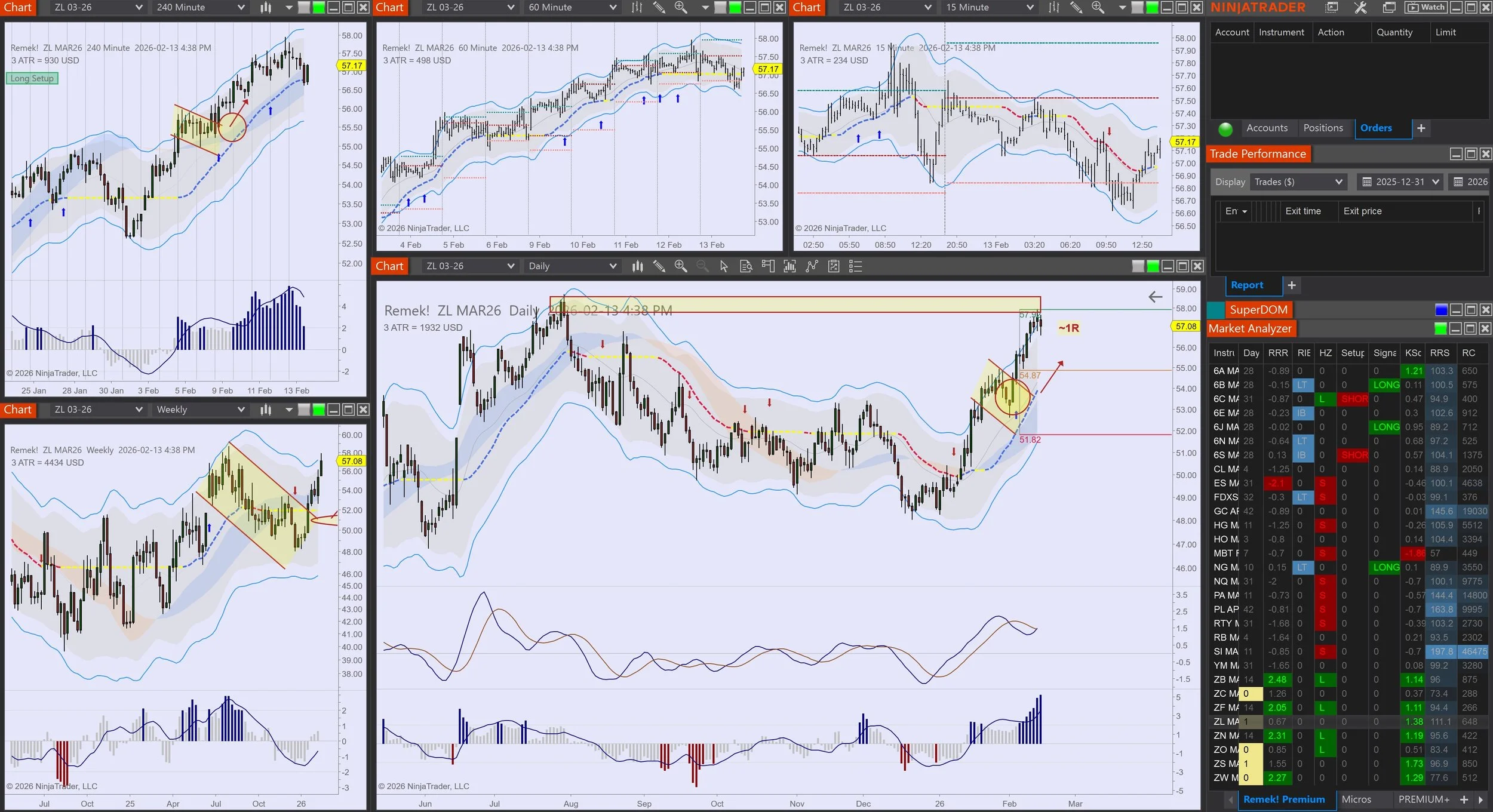
Task: Select the cursor pointer tool on Daily chart
Action: [724, 266]
